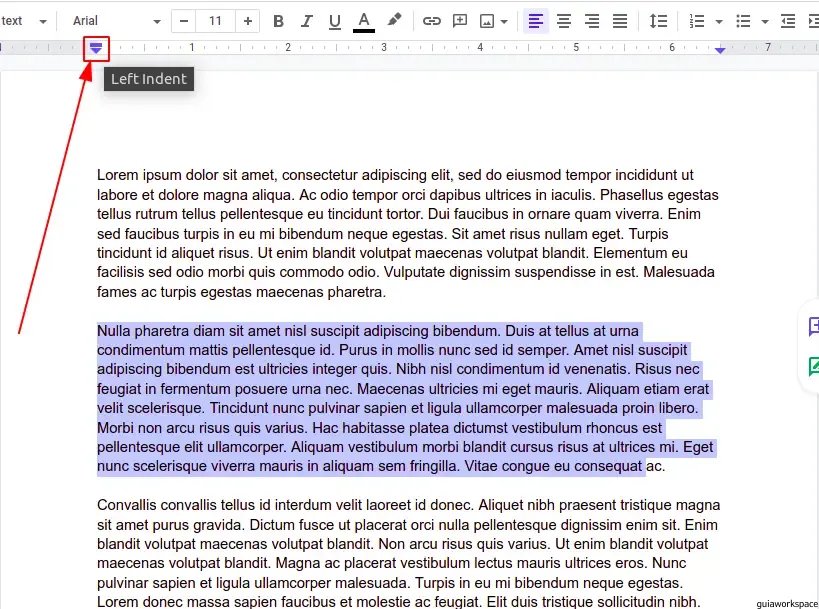Select left align

tap(536, 21)
